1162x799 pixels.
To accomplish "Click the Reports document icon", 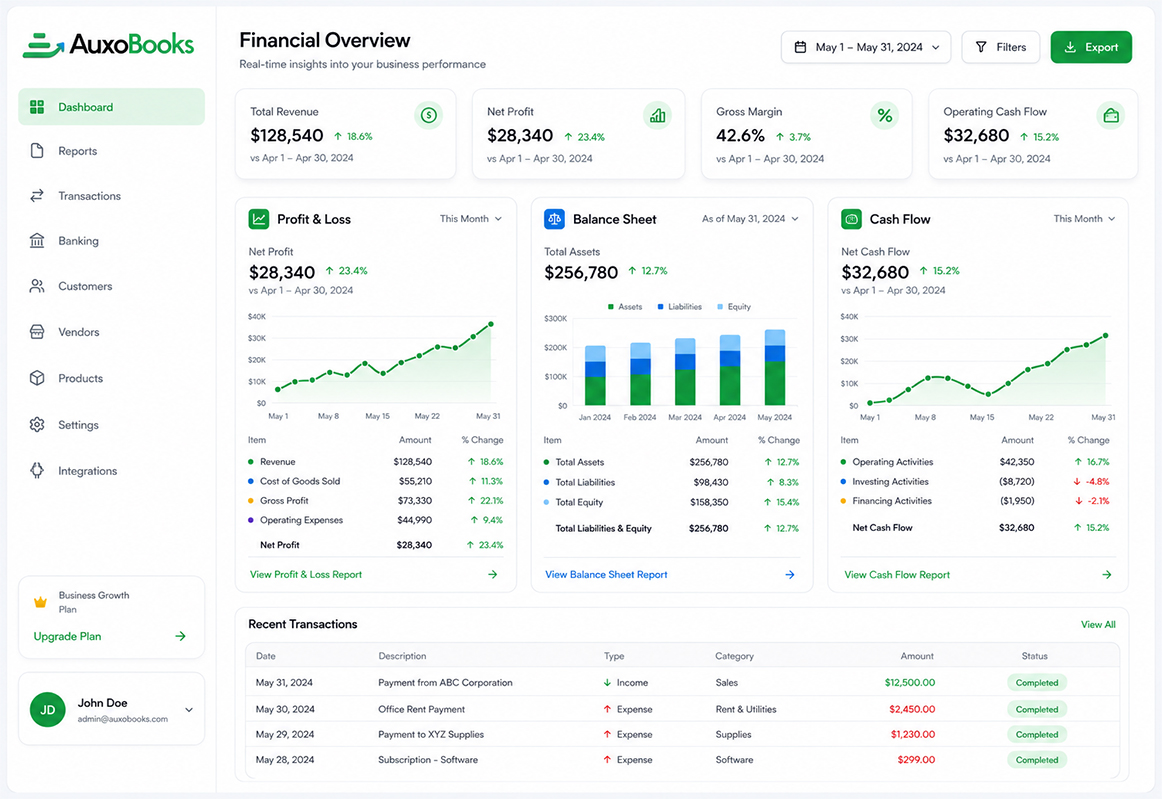I will [x=37, y=150].
